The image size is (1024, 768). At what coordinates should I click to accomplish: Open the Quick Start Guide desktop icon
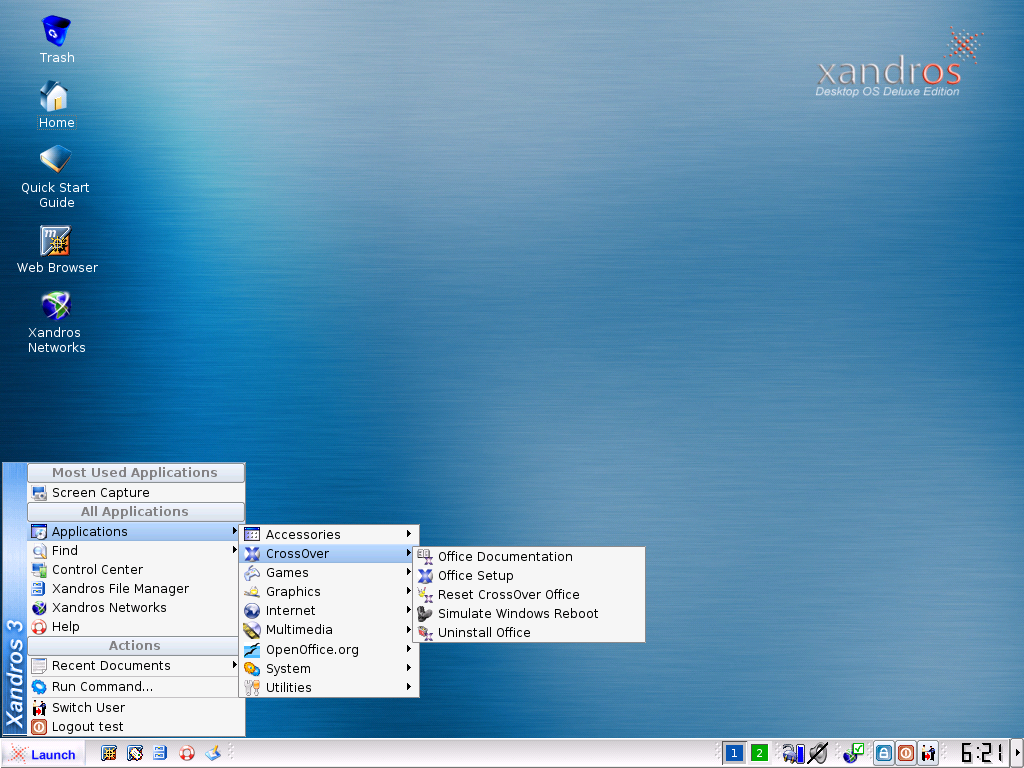[56, 176]
